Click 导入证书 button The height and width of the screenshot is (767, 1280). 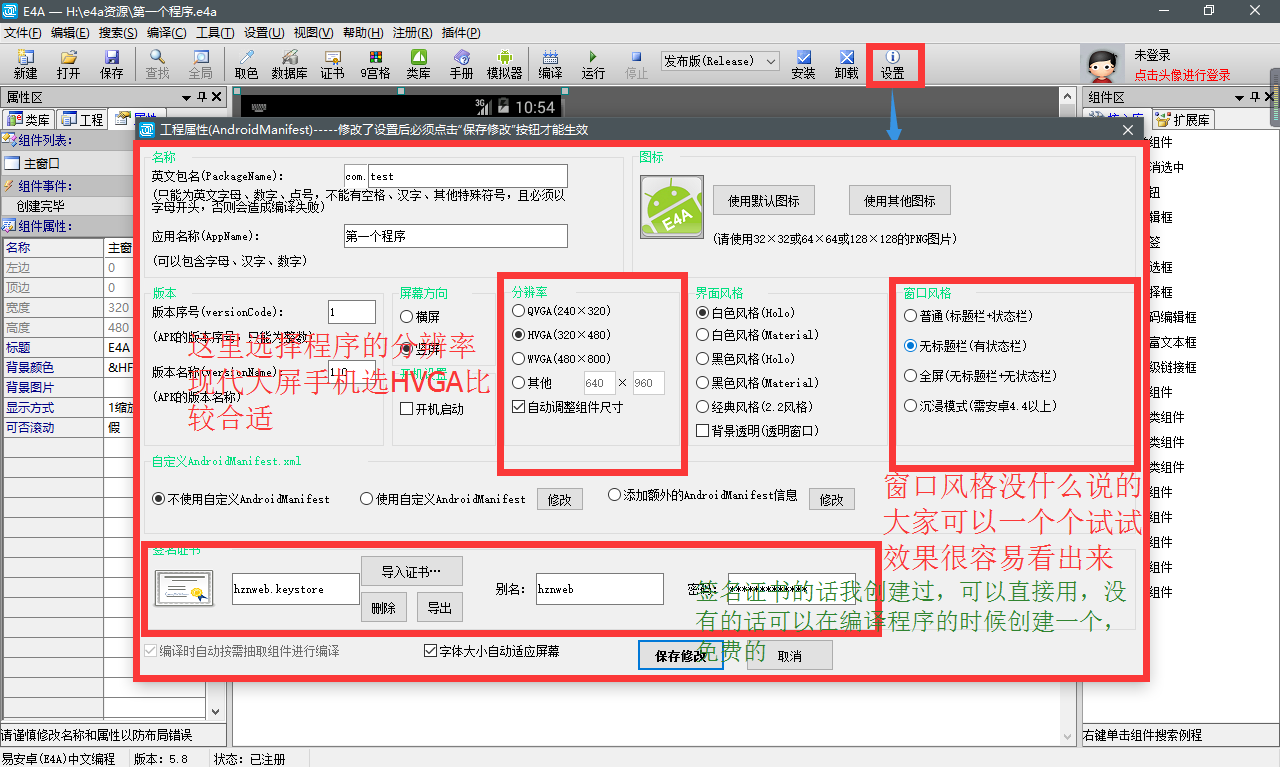(412, 572)
